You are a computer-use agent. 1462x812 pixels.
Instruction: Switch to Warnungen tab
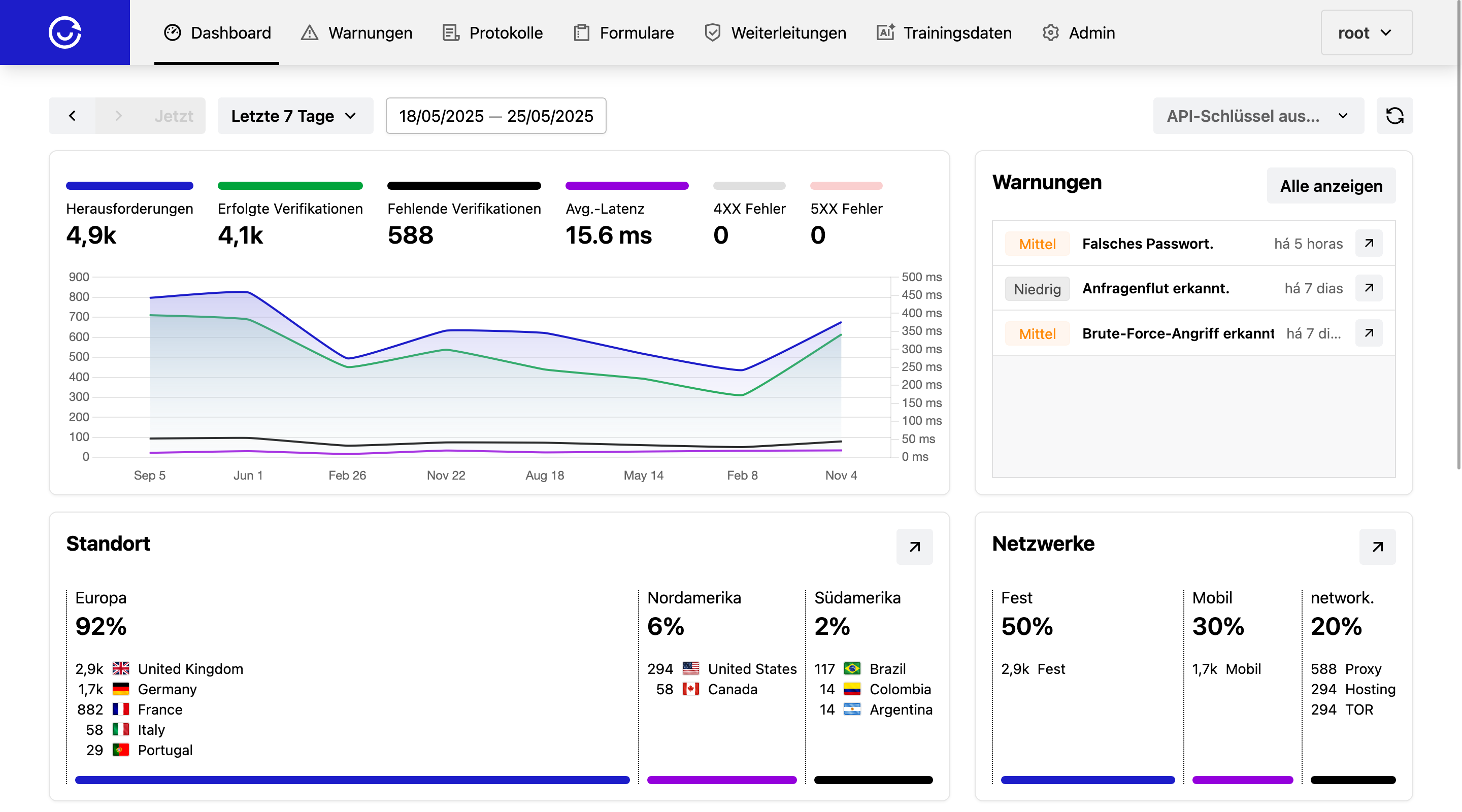click(356, 32)
